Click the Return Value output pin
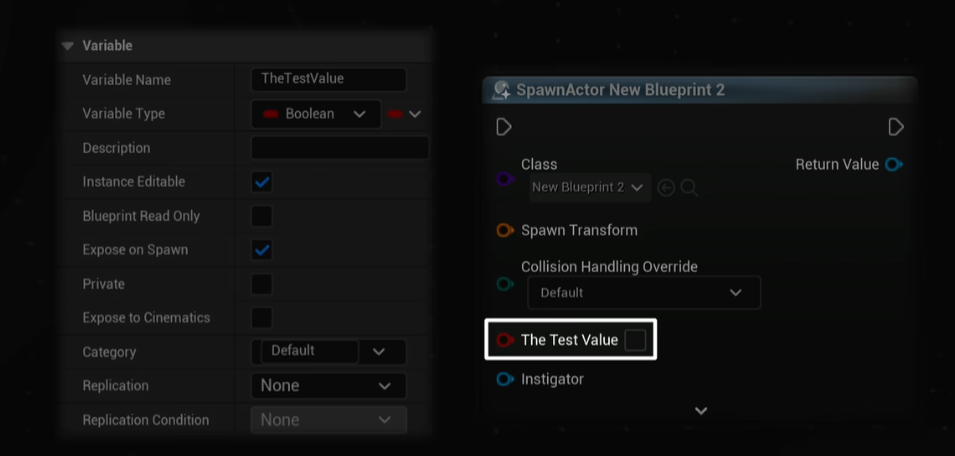The image size is (955, 456). pos(894,164)
